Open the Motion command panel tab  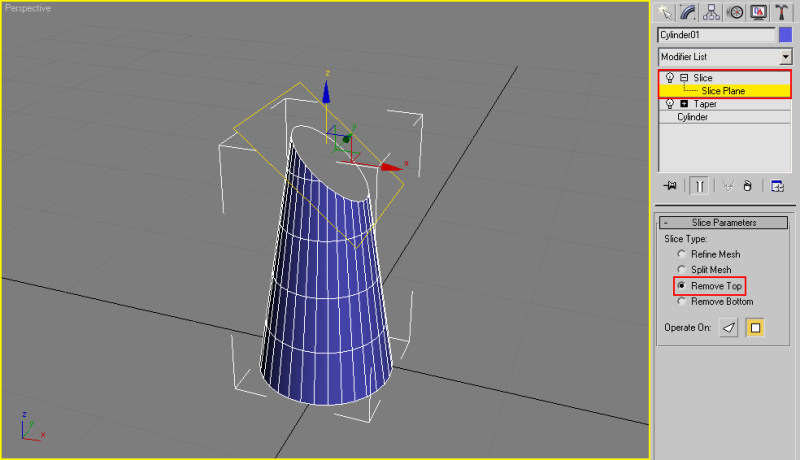pyautogui.click(x=735, y=12)
